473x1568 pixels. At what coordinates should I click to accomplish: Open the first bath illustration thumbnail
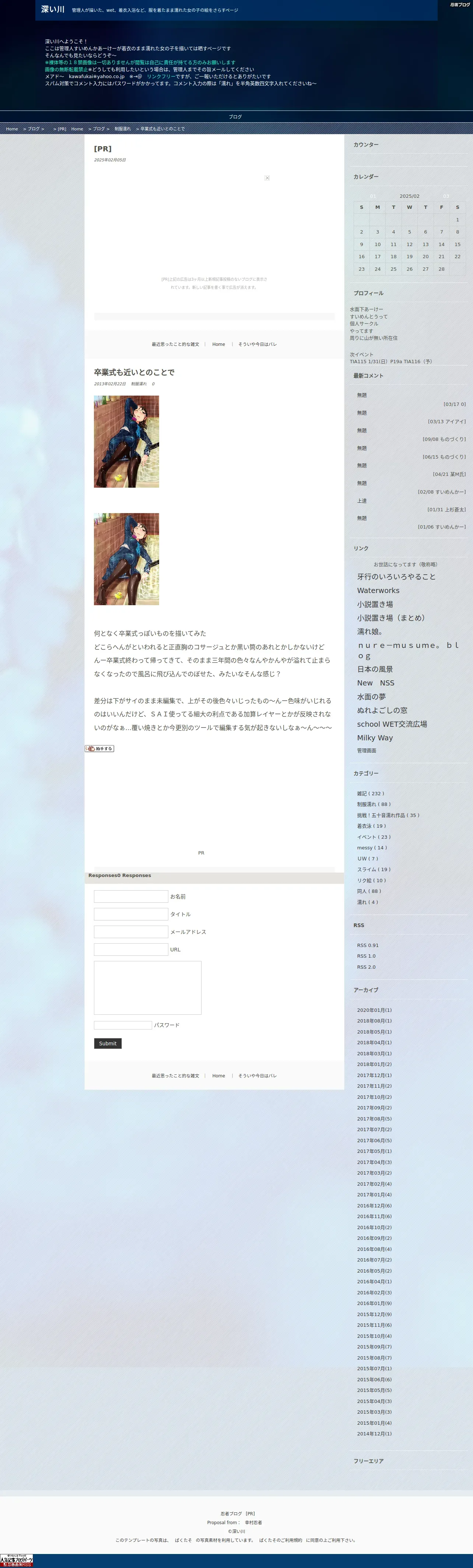click(x=126, y=441)
